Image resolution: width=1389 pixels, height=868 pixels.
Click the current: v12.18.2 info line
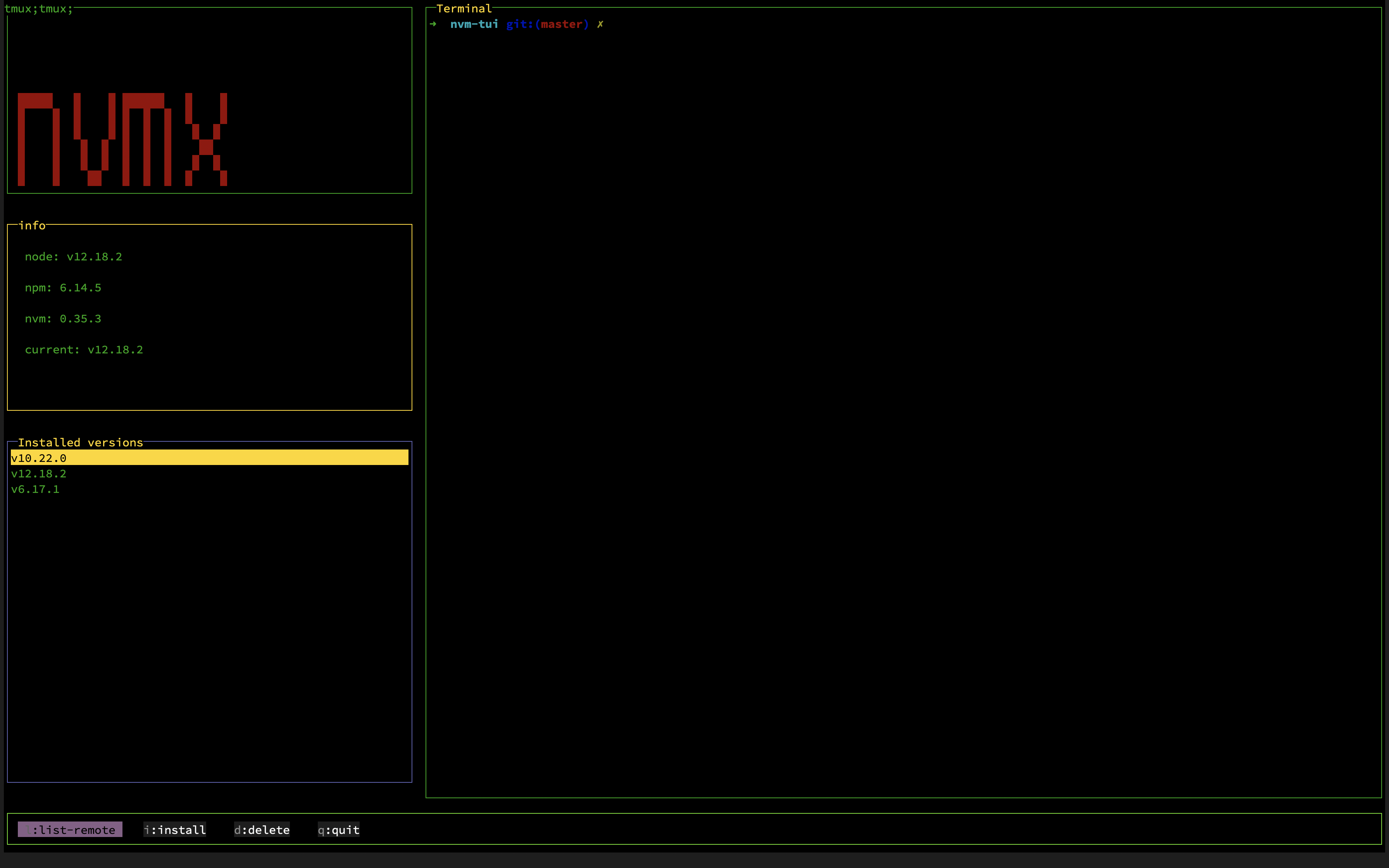[x=84, y=350]
